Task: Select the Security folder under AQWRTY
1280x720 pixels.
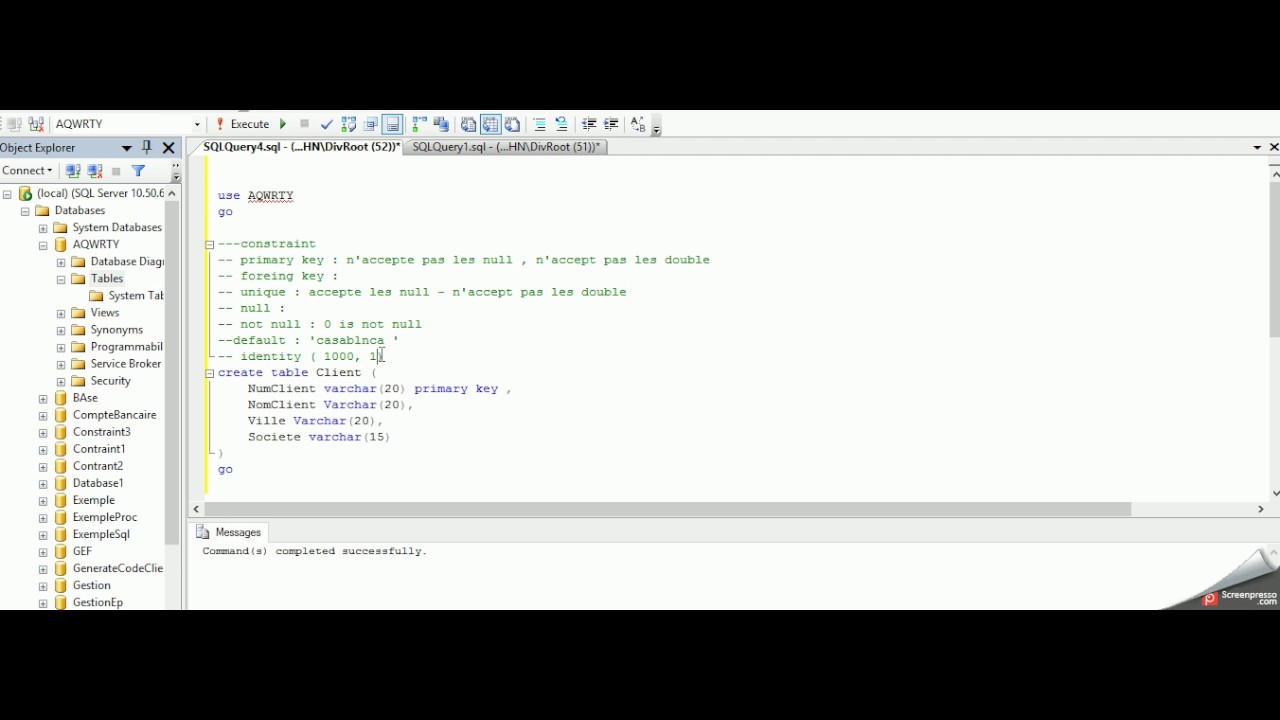Action: tap(110, 381)
